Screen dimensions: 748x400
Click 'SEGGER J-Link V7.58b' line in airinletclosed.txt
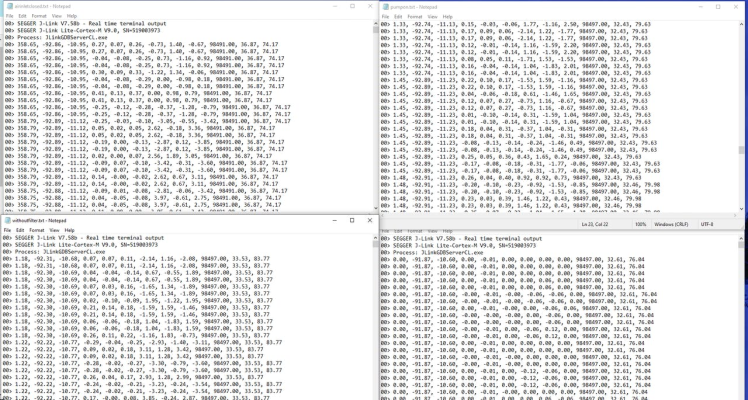click(x=86, y=23)
